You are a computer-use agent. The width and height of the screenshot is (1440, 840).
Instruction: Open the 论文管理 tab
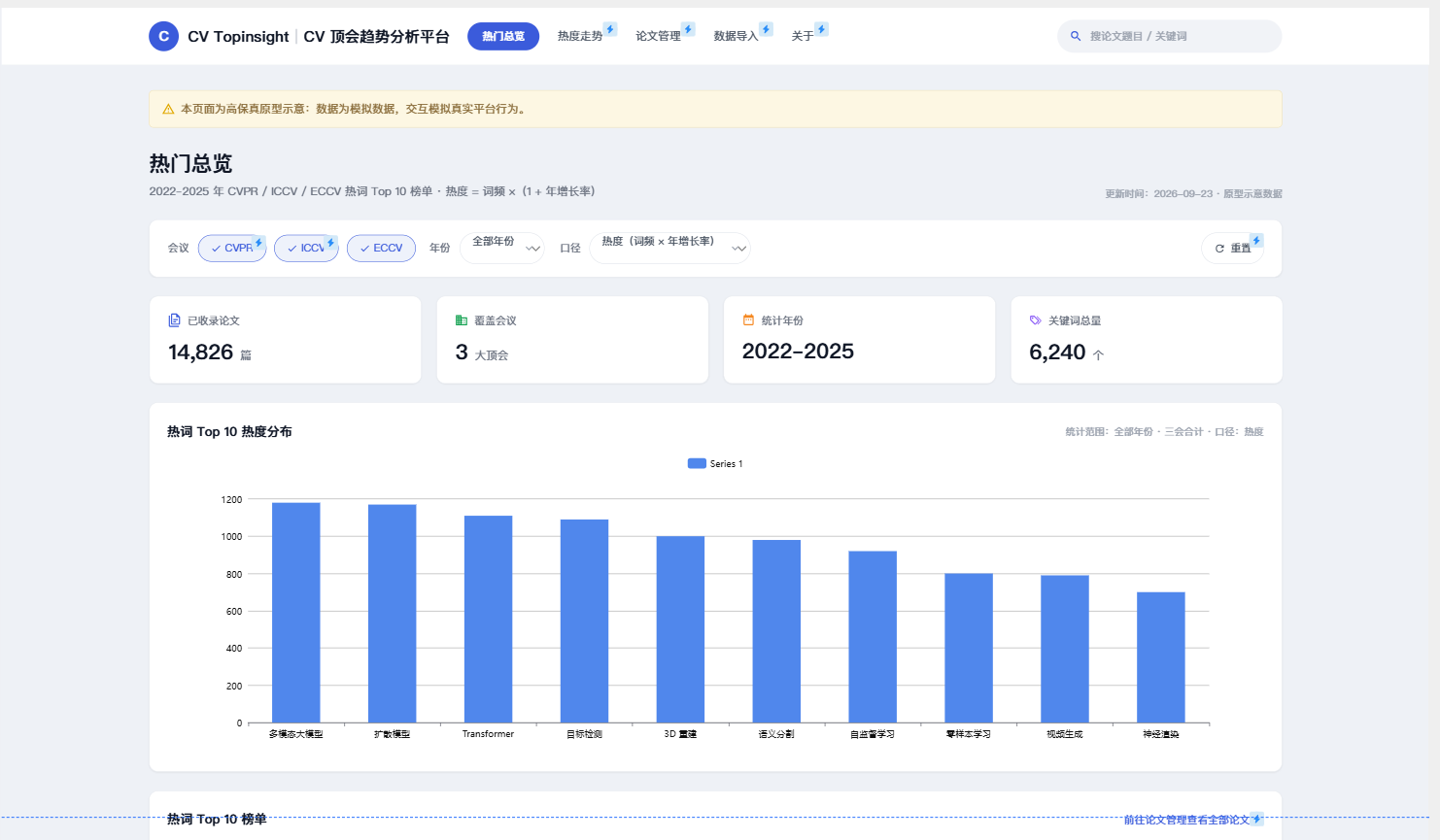659,36
